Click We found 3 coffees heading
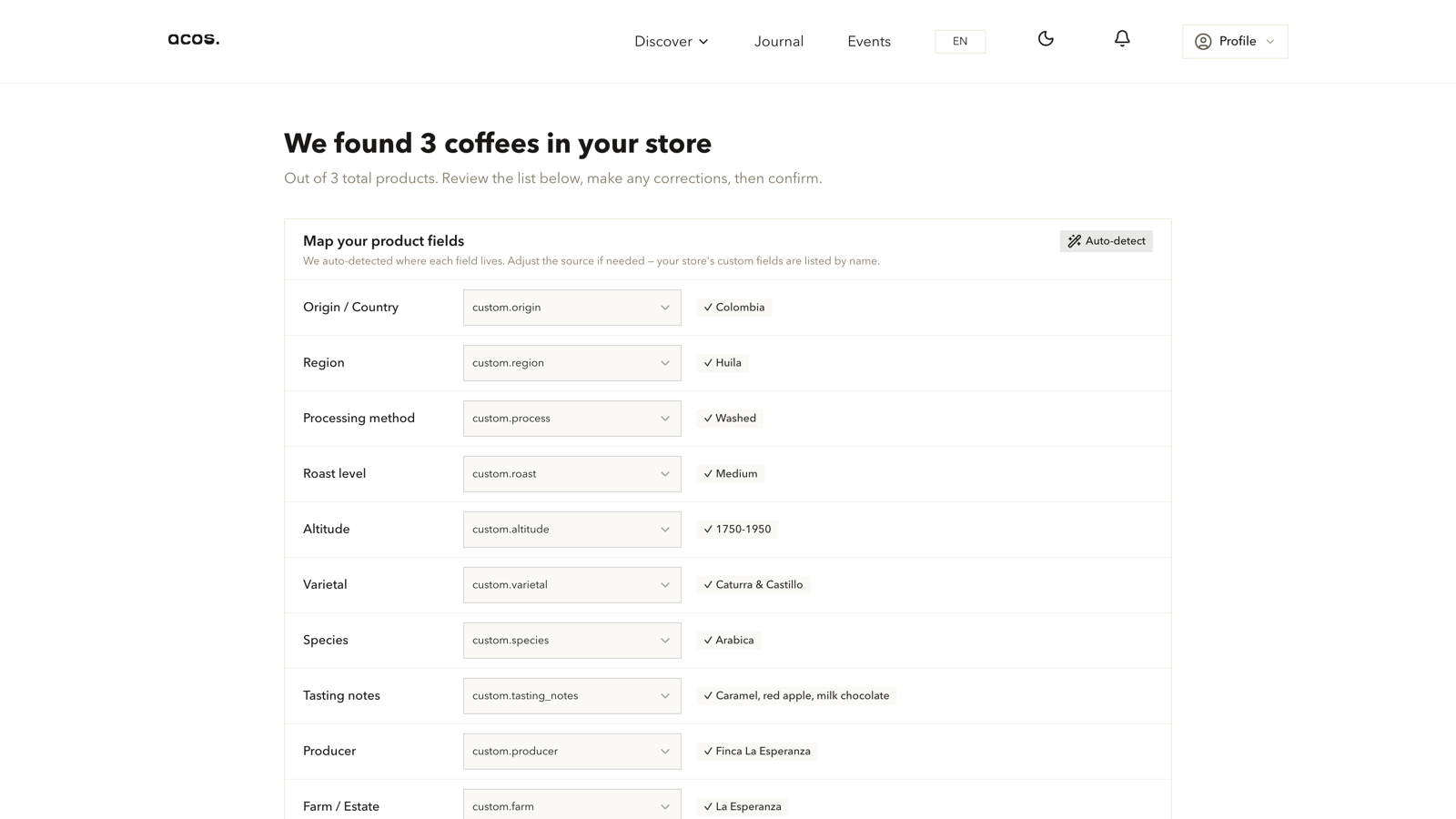The width and height of the screenshot is (1456, 819). pos(498,144)
